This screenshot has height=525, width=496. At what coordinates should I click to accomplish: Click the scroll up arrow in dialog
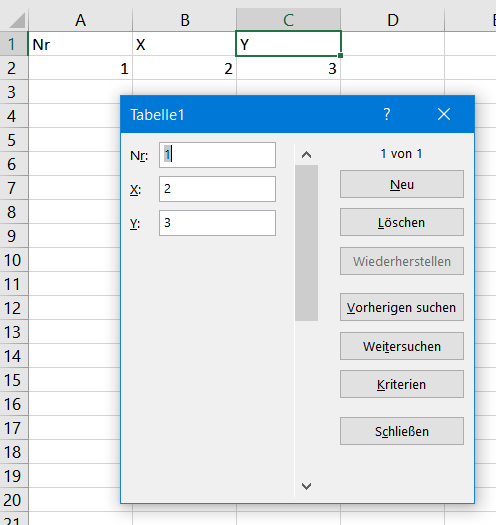[306, 155]
